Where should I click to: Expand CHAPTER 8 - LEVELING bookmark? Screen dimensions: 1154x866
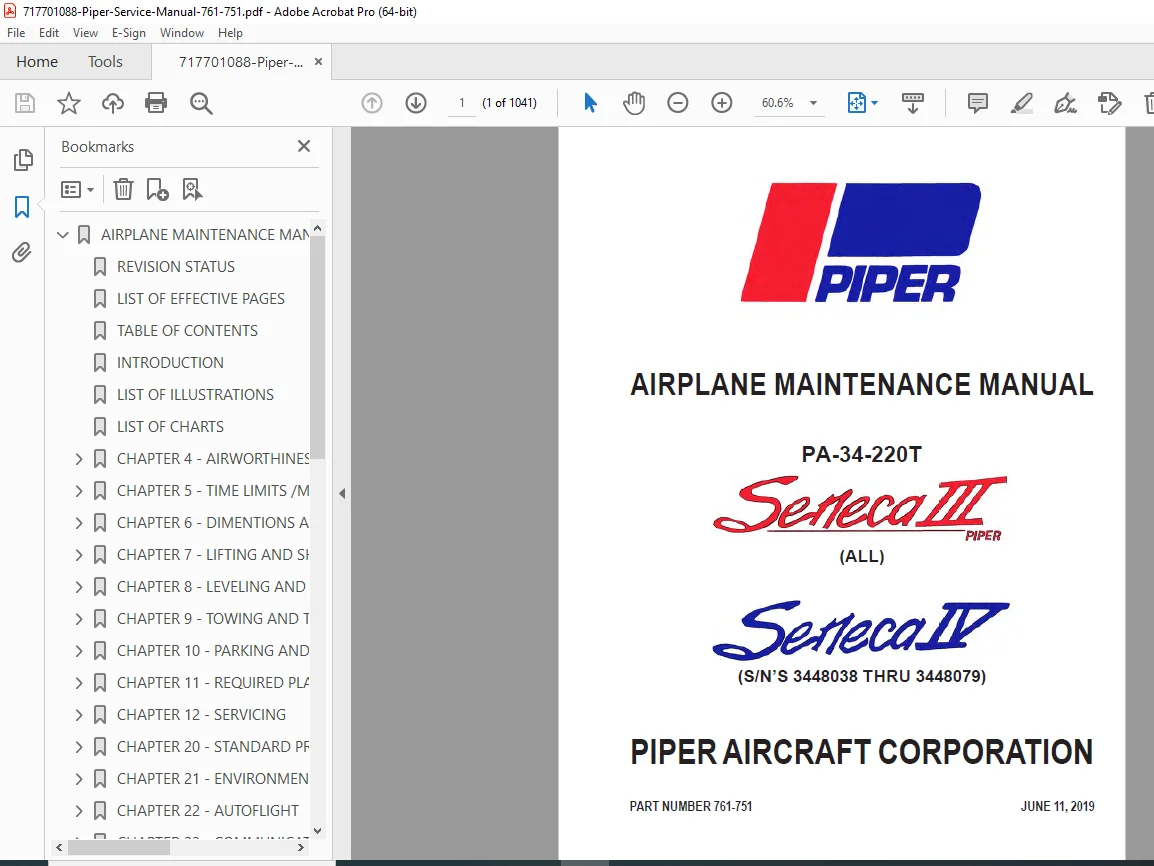(79, 587)
